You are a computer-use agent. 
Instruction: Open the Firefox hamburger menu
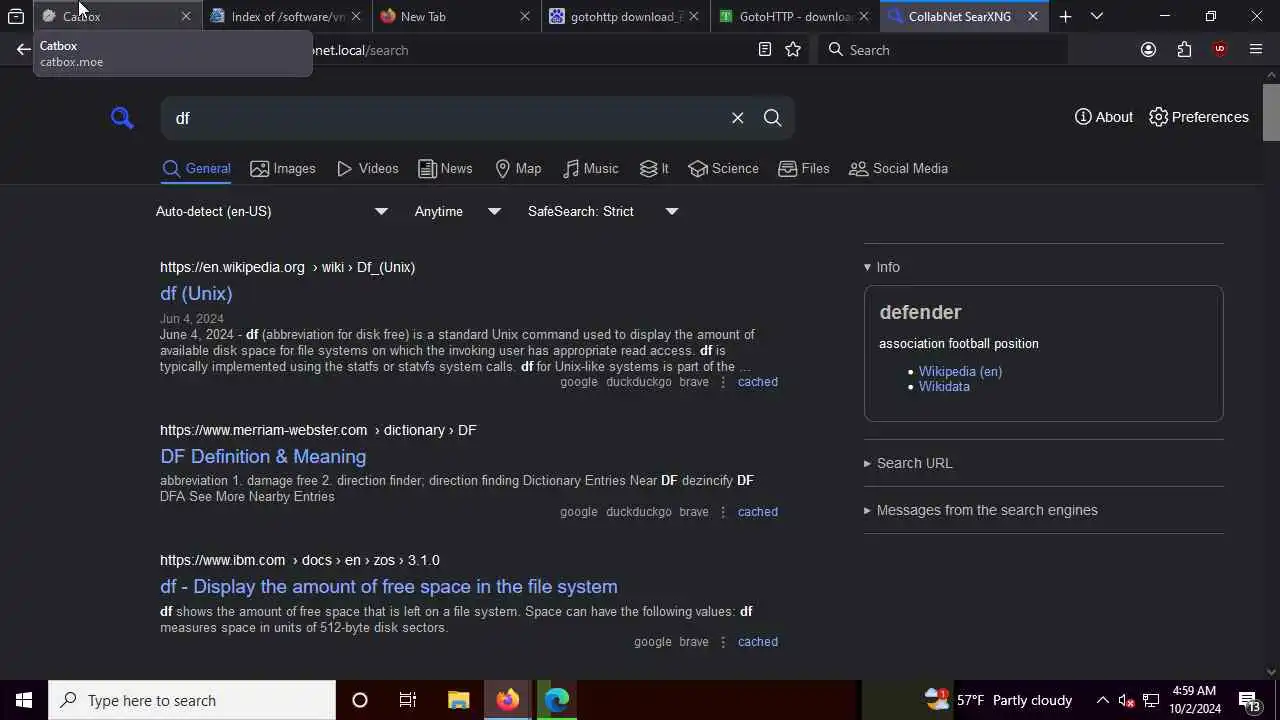1256,49
